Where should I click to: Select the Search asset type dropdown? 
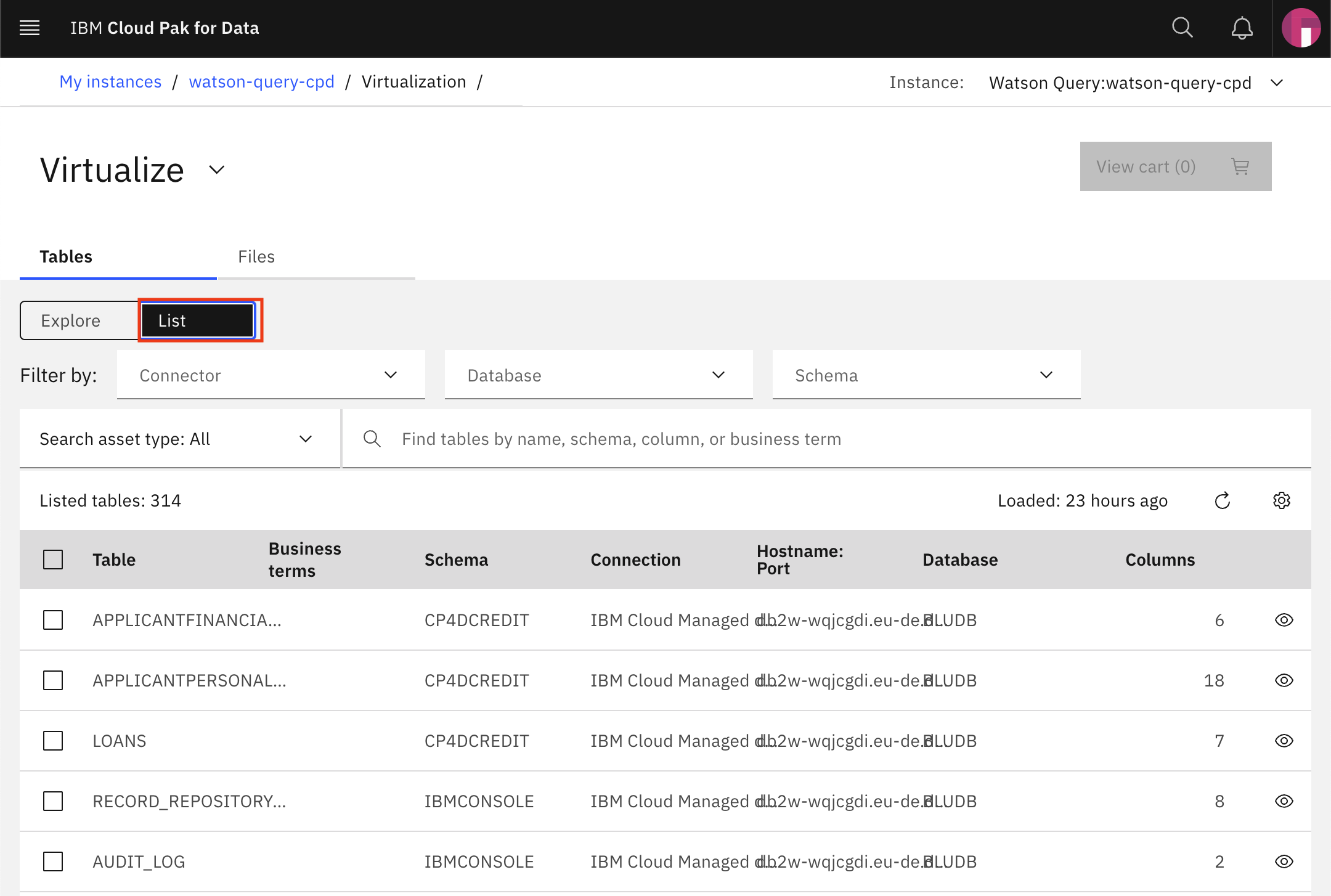tap(175, 438)
